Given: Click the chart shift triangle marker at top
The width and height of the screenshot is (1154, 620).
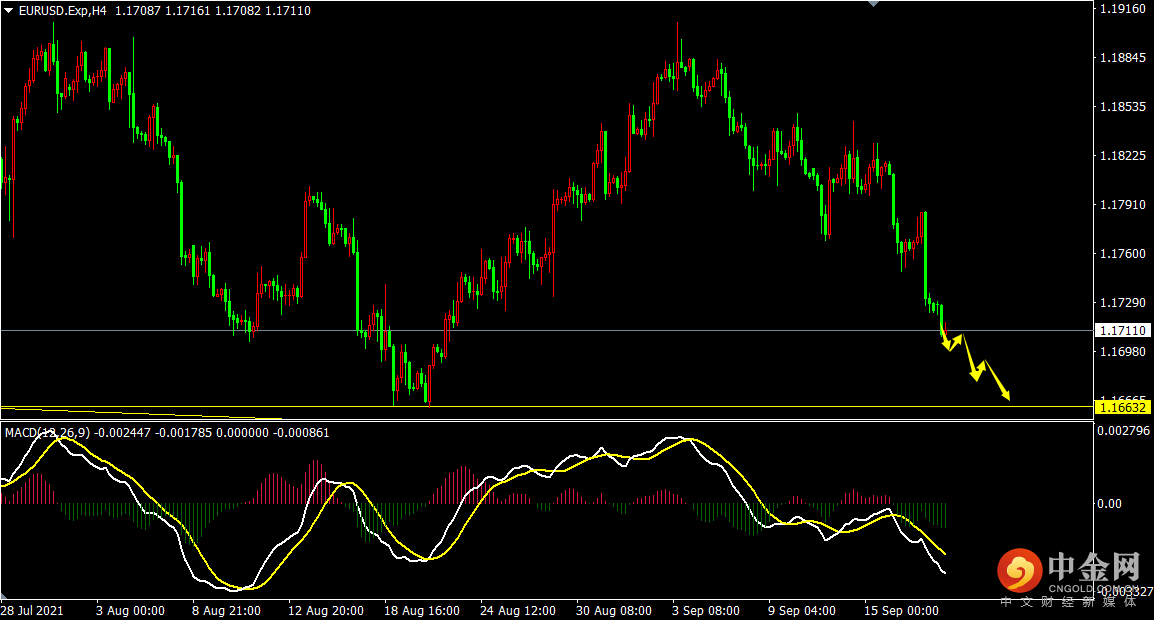Looking at the screenshot, I should pos(875,4).
